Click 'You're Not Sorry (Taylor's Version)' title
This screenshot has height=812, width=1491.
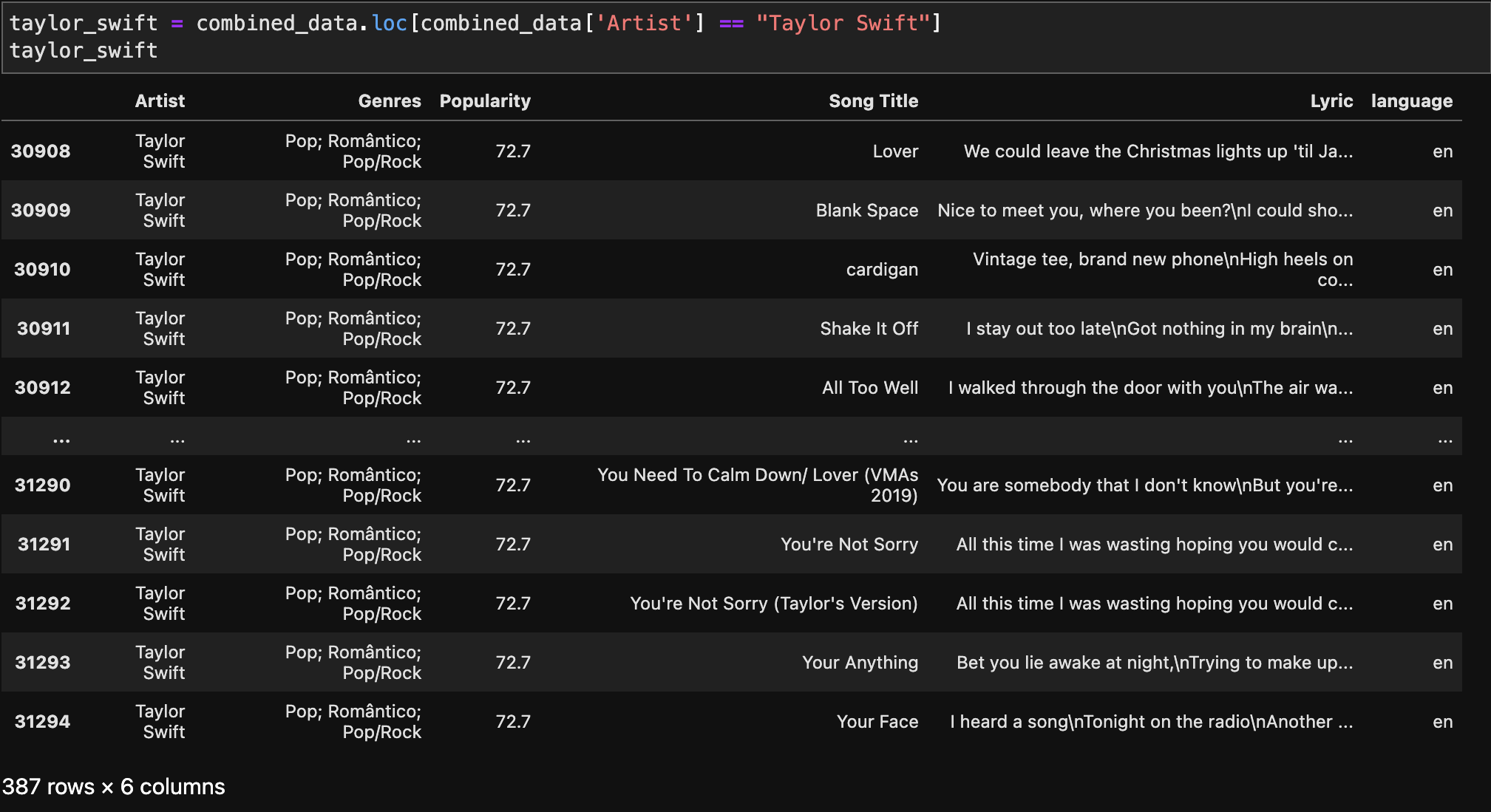pyautogui.click(x=774, y=604)
